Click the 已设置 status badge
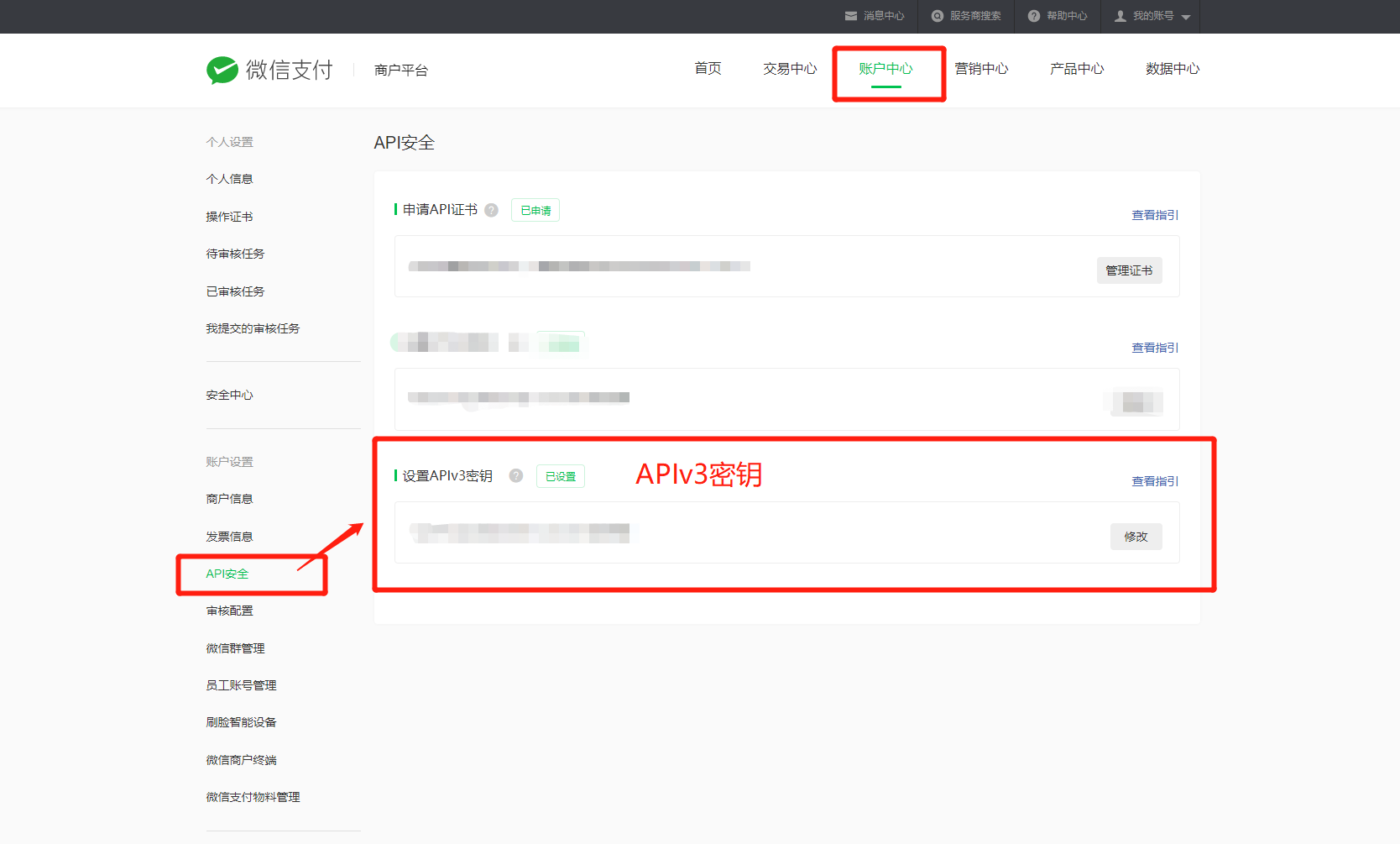Screen dimensions: 1400x844 tap(561, 476)
